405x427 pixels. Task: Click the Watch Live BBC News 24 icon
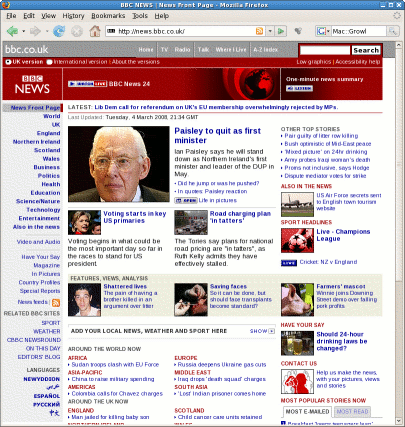coord(87,84)
